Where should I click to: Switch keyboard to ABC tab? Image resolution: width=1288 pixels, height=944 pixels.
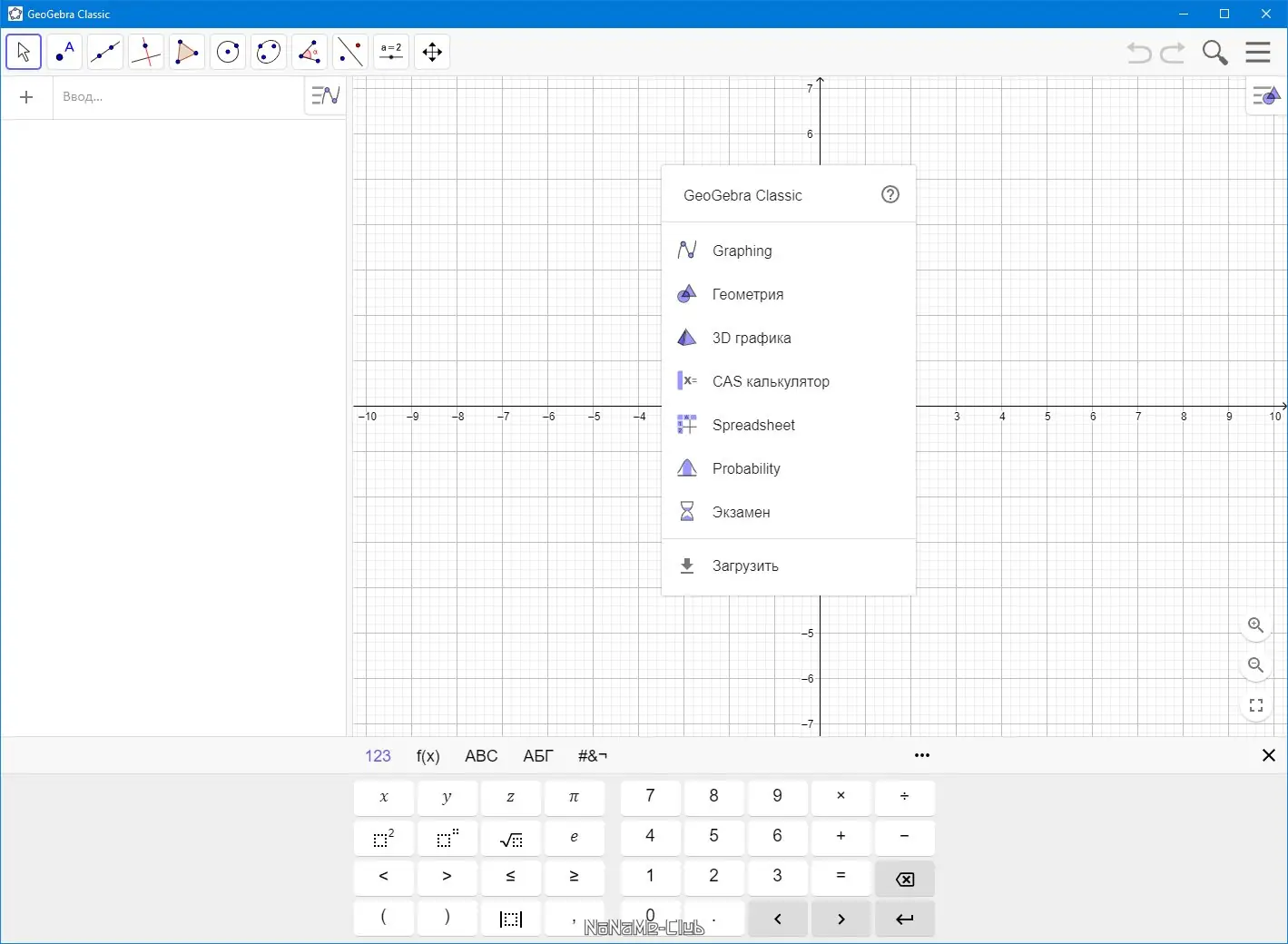pyautogui.click(x=481, y=756)
